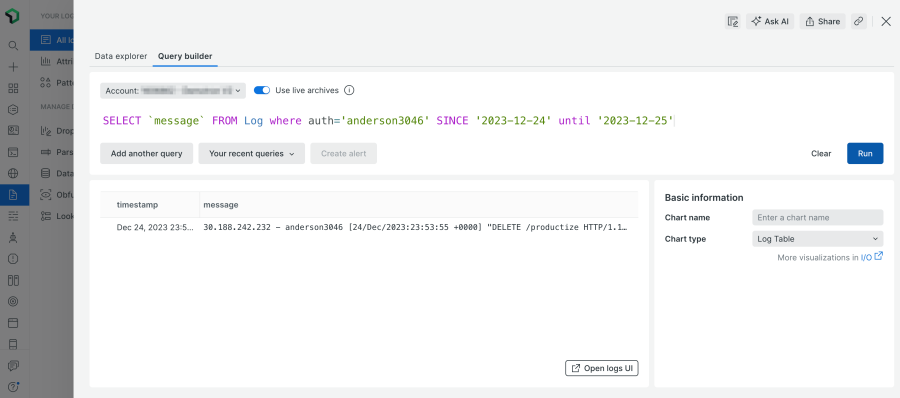Open the grid all capabilities icon

(13, 88)
